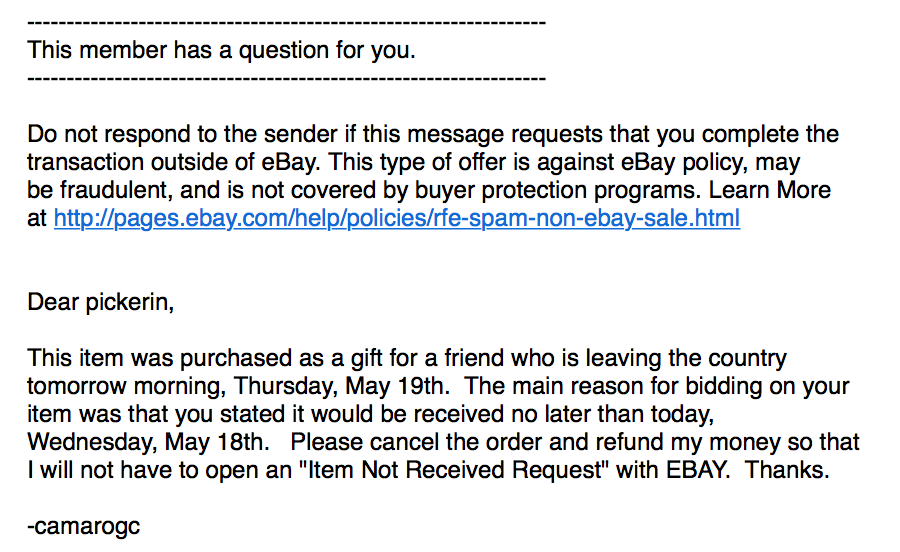The image size is (900, 552).
Task: Click the text 'Thursday, May 19th'
Action: [x=339, y=386]
